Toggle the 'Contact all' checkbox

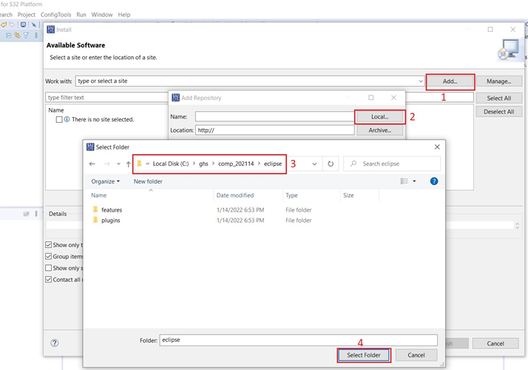(x=48, y=280)
